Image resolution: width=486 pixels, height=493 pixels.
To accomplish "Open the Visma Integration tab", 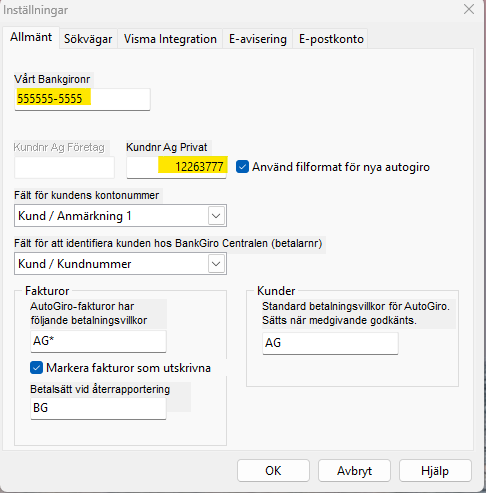I will (170, 39).
